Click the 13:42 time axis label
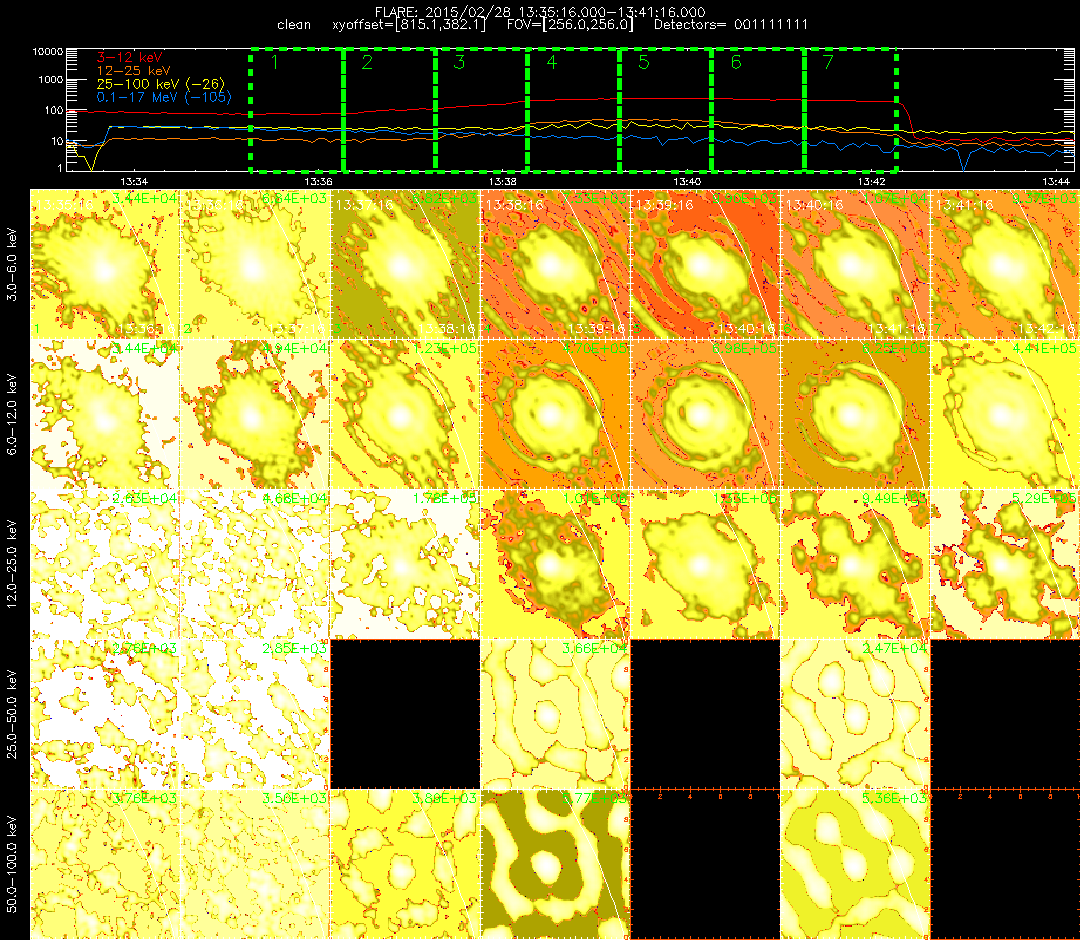Image resolution: width=1080 pixels, height=940 pixels. (x=872, y=182)
